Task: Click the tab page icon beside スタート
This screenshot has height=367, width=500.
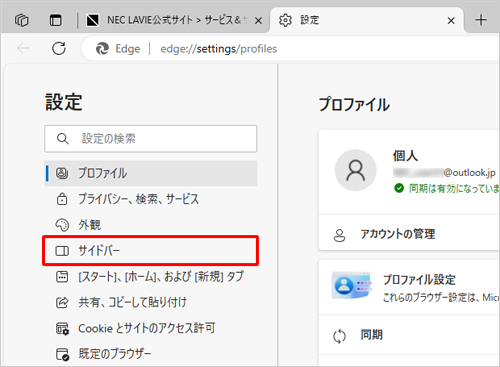Action: (62, 277)
